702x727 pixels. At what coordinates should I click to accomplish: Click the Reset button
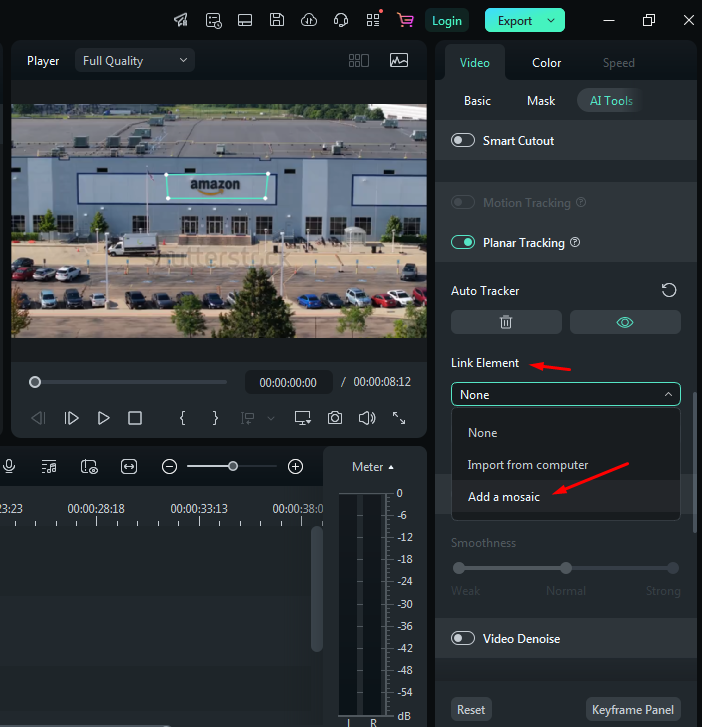click(x=471, y=709)
